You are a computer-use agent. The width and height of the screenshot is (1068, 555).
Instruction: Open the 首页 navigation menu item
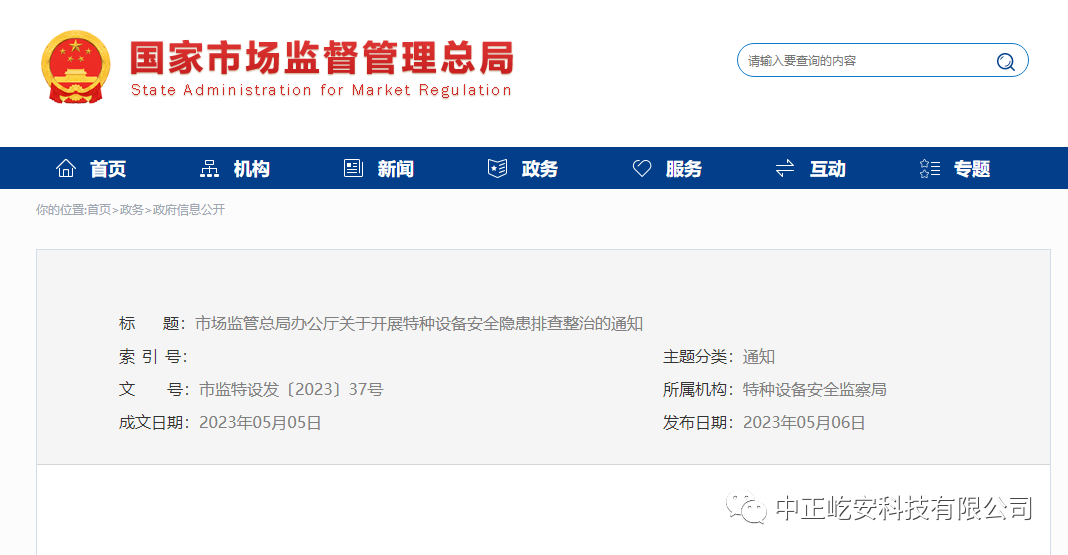(x=108, y=169)
